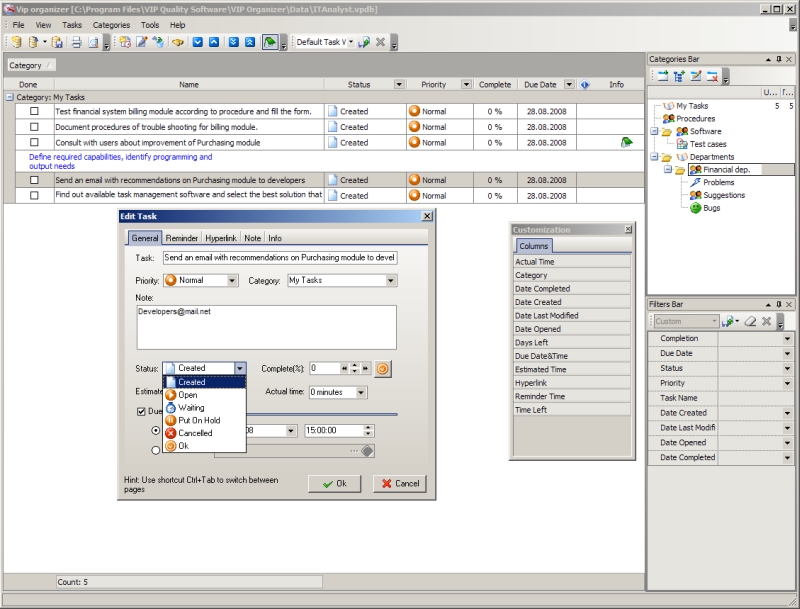800x609 pixels.
Task: Click into the Task name text field
Action: (280, 258)
